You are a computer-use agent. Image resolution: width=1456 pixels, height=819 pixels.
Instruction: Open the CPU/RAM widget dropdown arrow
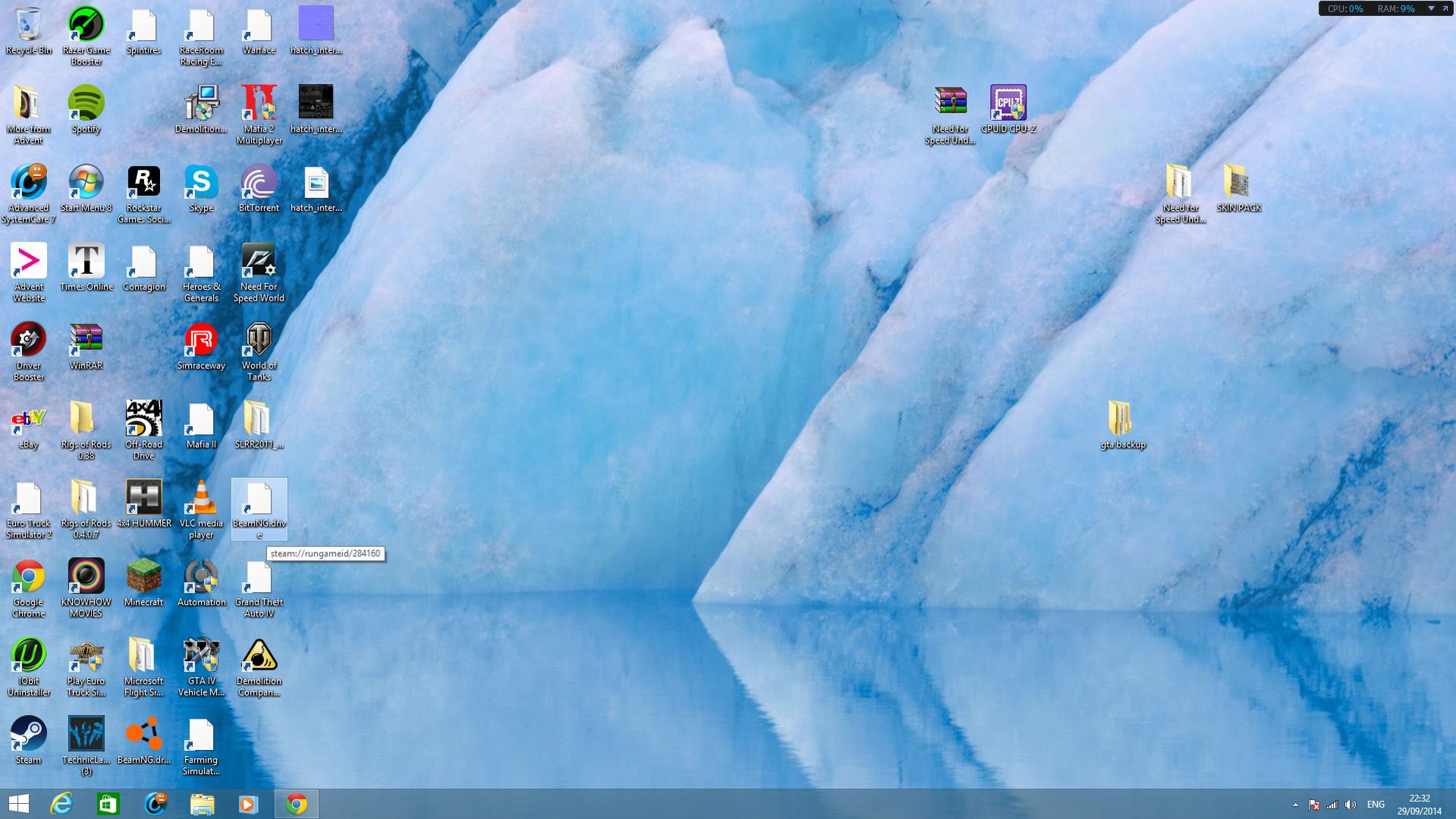(1431, 8)
